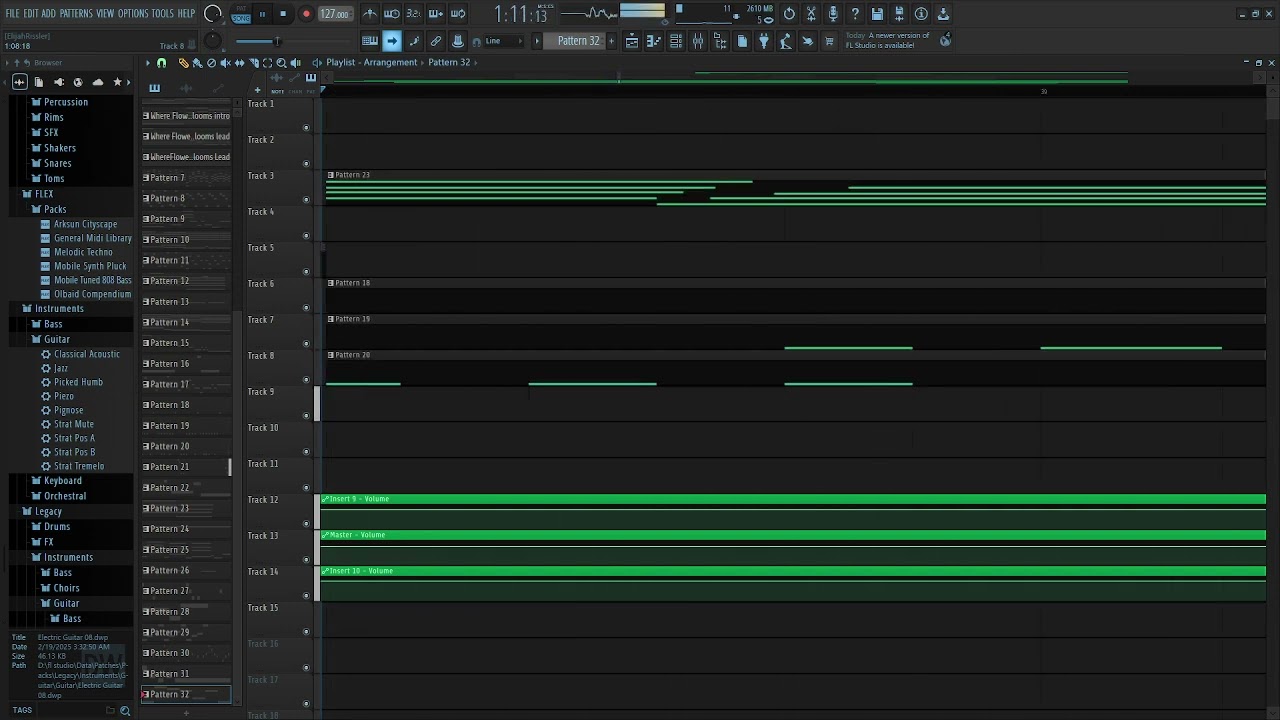The image size is (1280, 720).
Task: Open the EDIT menu
Action: coord(31,13)
